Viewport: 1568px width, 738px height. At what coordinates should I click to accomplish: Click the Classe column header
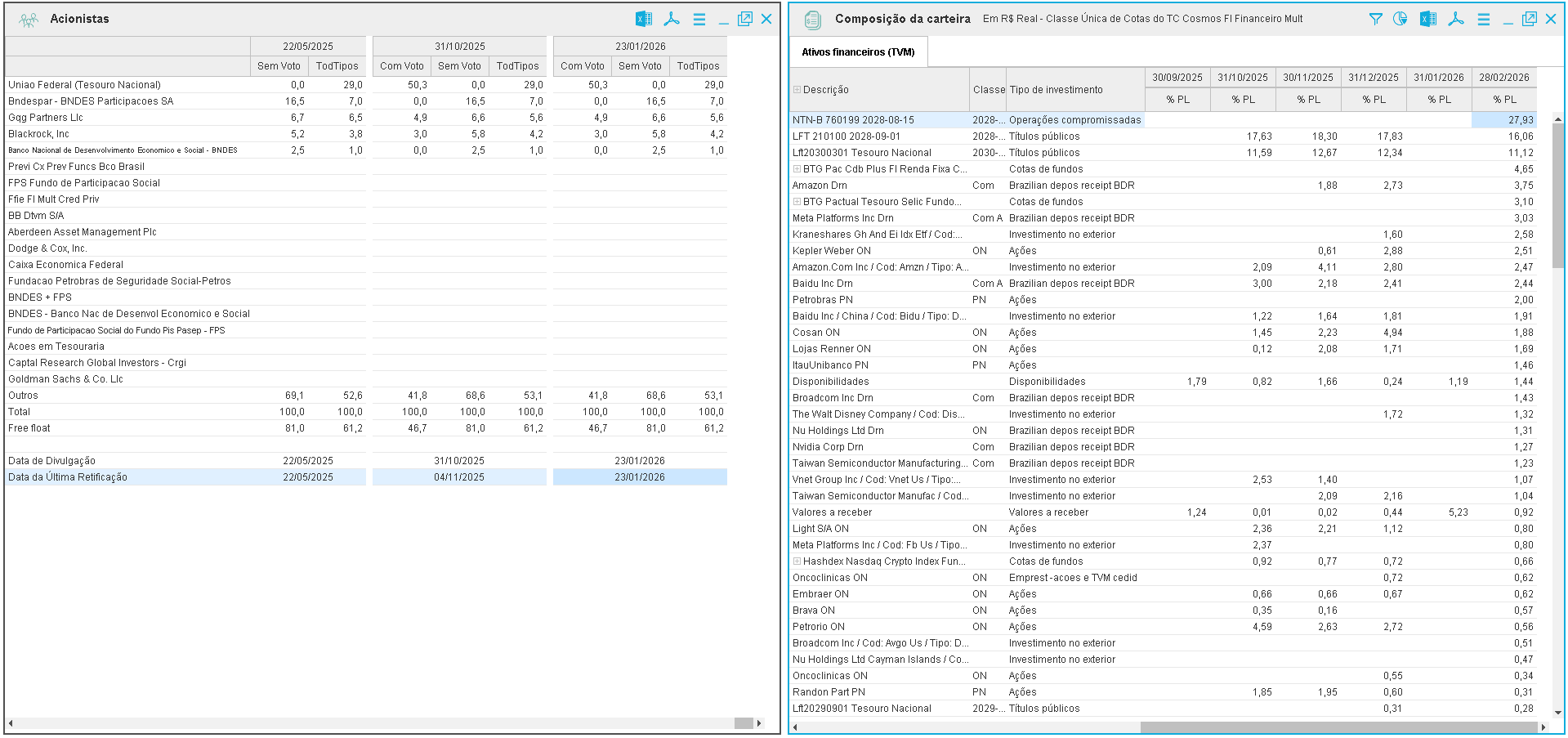pyautogui.click(x=989, y=90)
